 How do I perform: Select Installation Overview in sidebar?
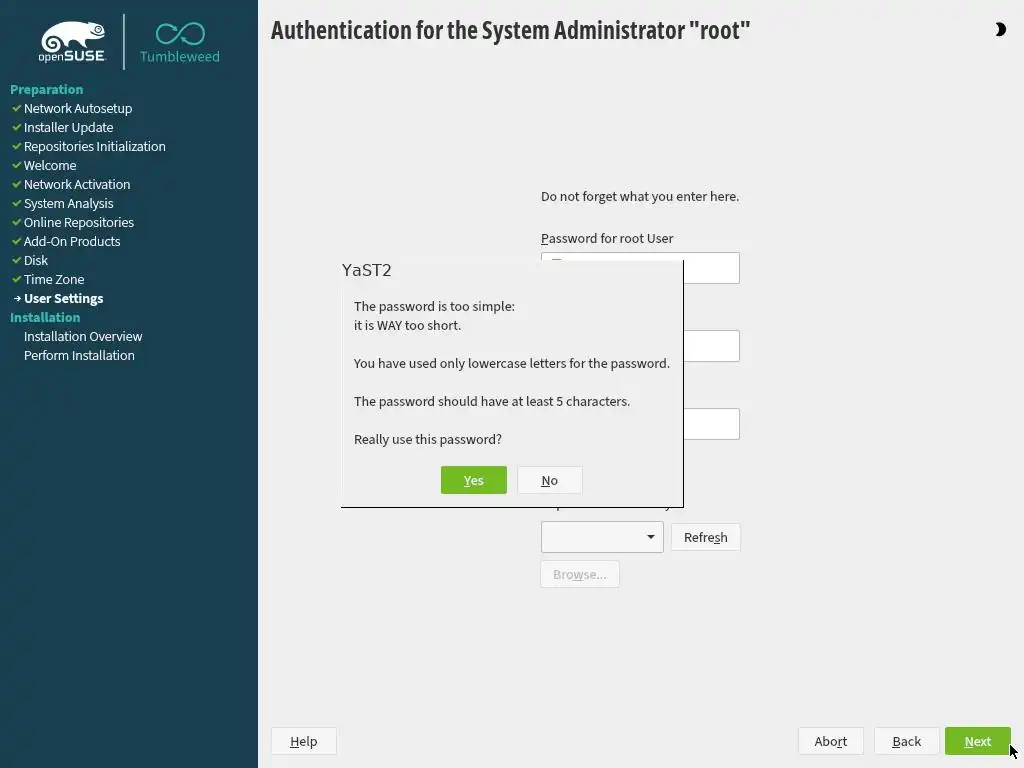pyautogui.click(x=83, y=336)
